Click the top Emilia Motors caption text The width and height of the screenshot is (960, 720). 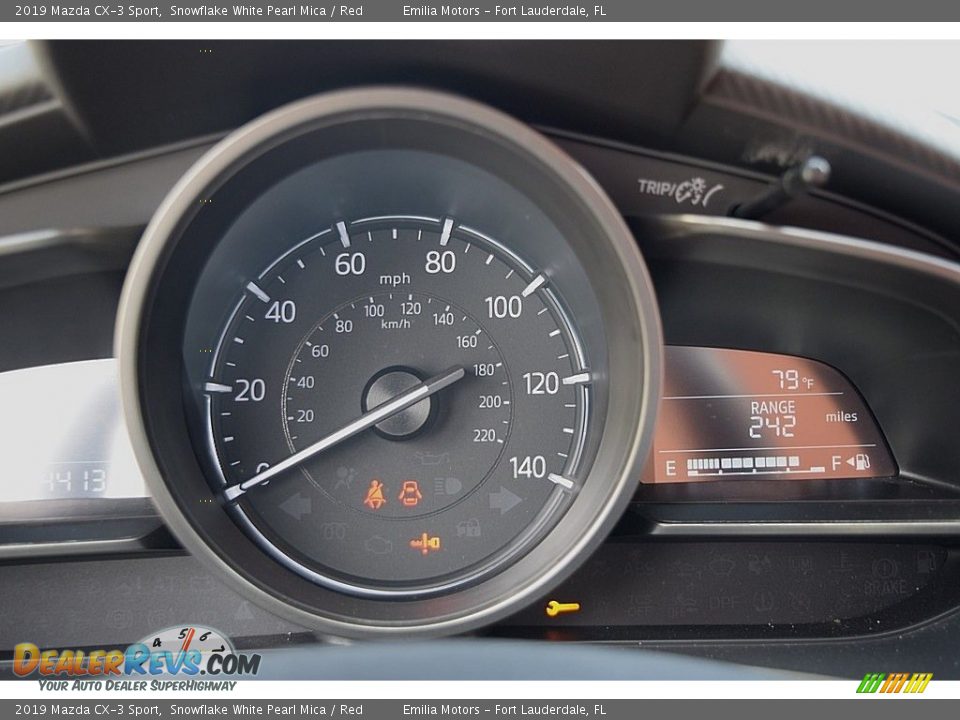(x=504, y=10)
